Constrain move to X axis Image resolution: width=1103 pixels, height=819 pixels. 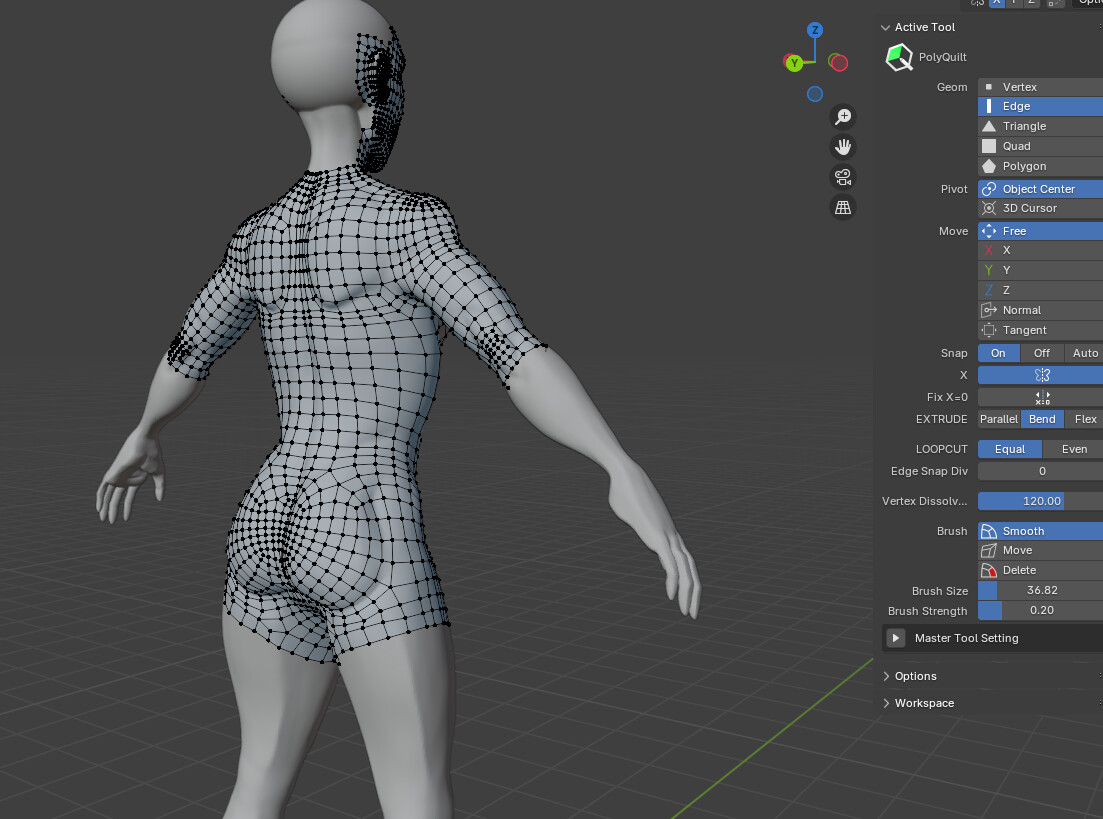1040,250
